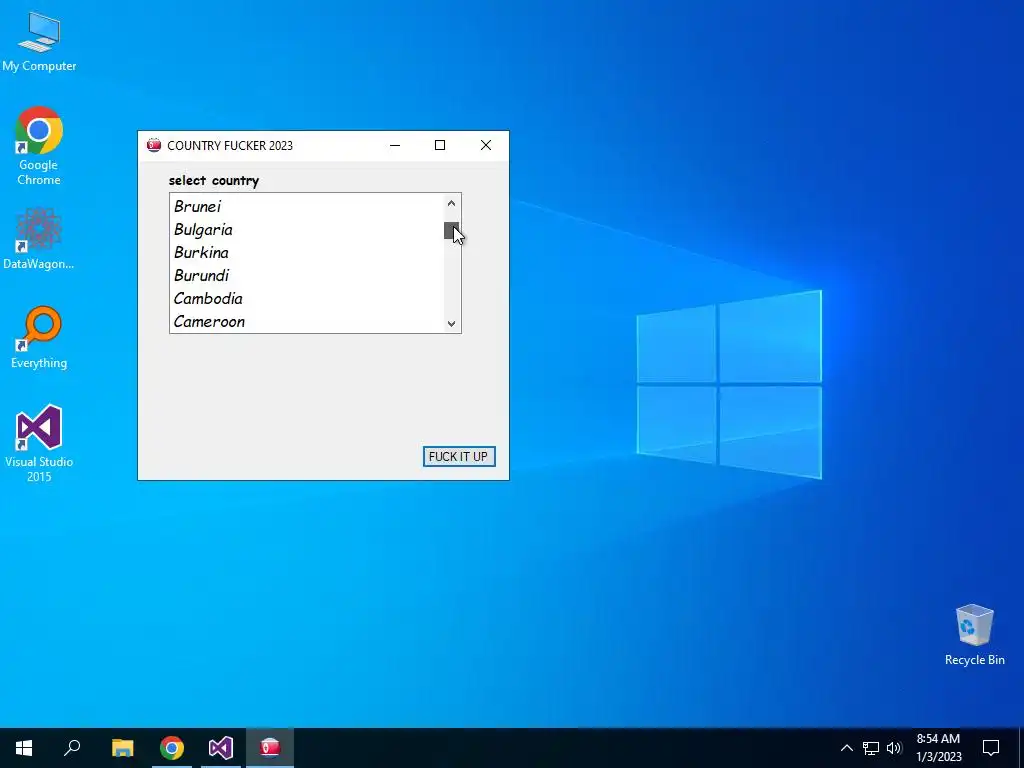The width and height of the screenshot is (1024, 768).
Task: Select Burundi in the country list
Action: pos(306,275)
